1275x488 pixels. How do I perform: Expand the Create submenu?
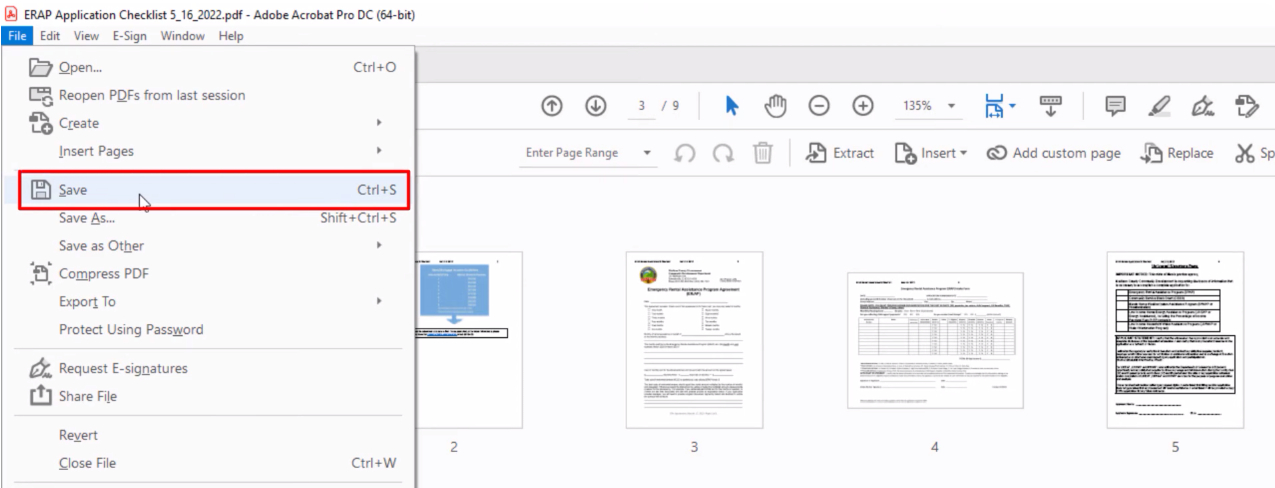[x=379, y=123]
